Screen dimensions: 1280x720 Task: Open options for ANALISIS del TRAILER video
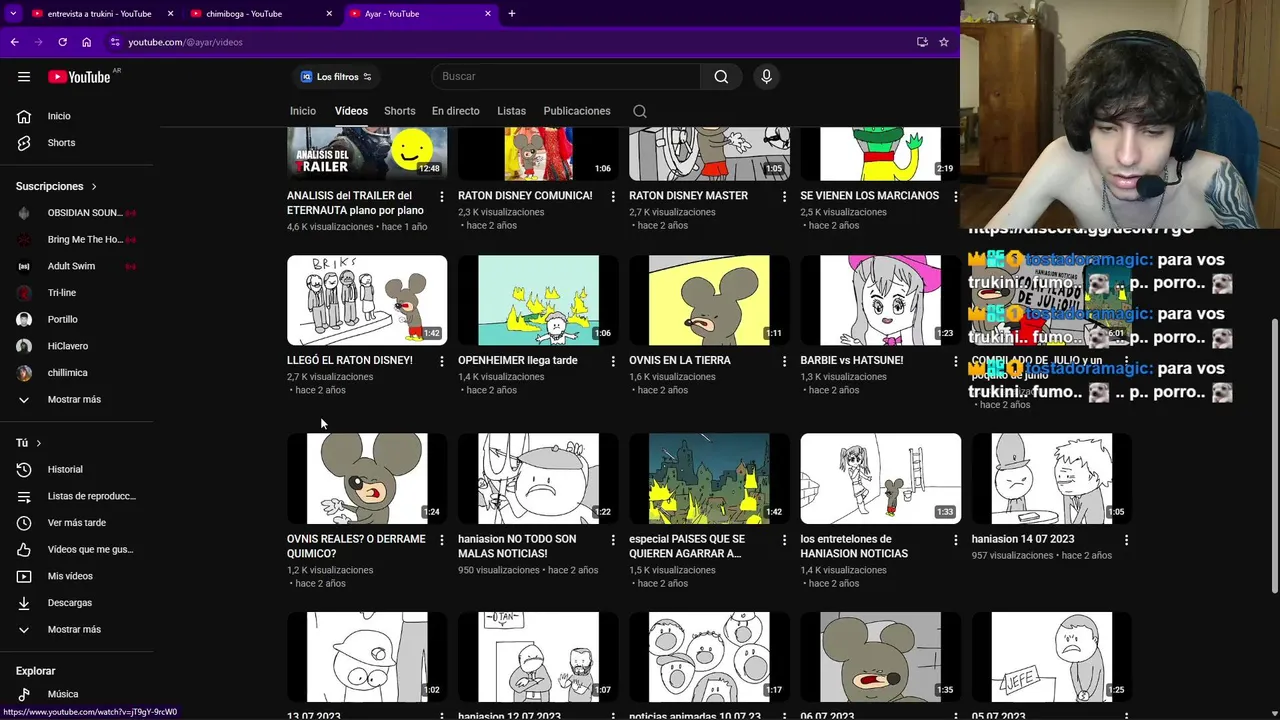[x=442, y=197]
